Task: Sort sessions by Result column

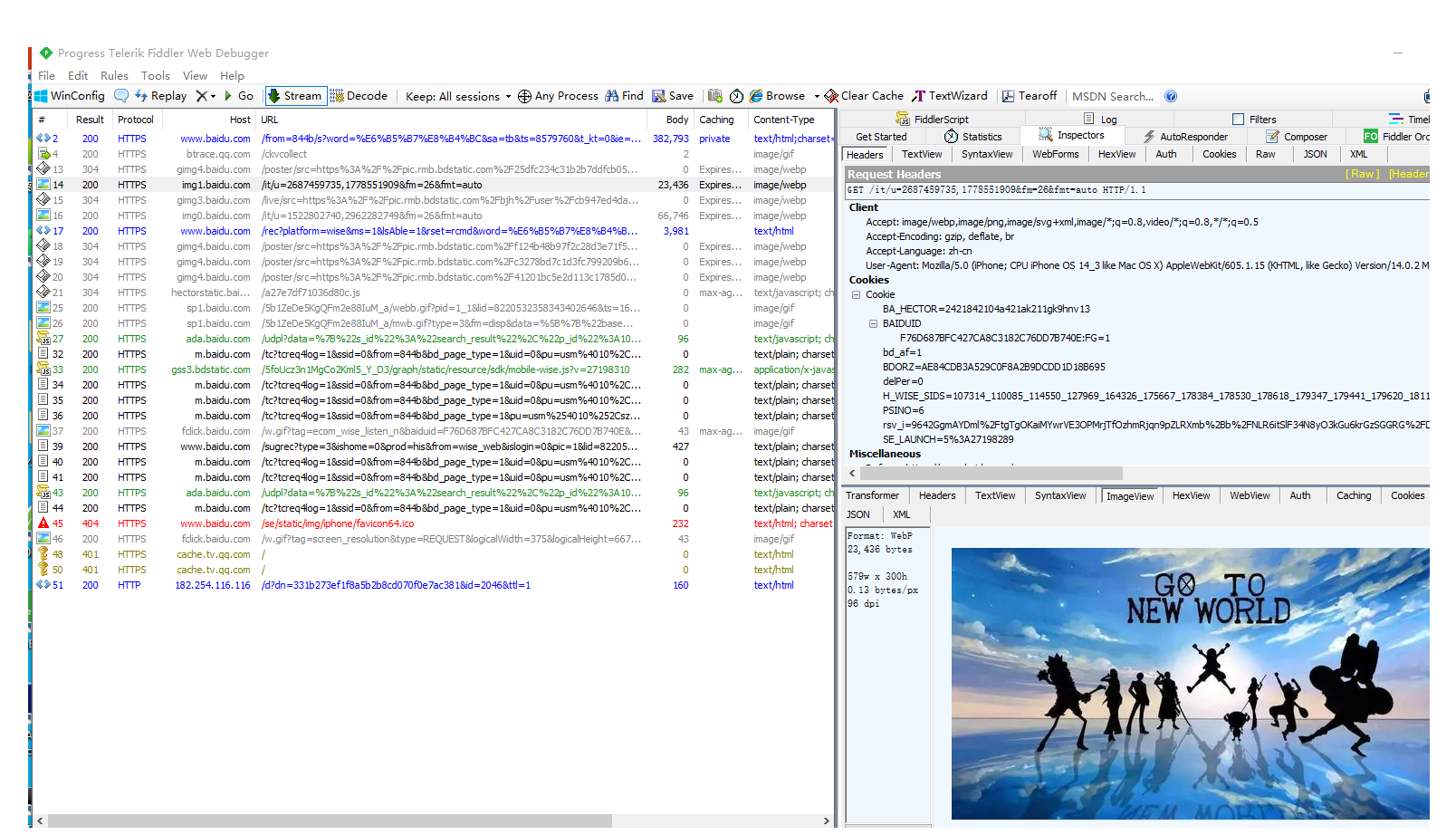Action: tap(90, 120)
